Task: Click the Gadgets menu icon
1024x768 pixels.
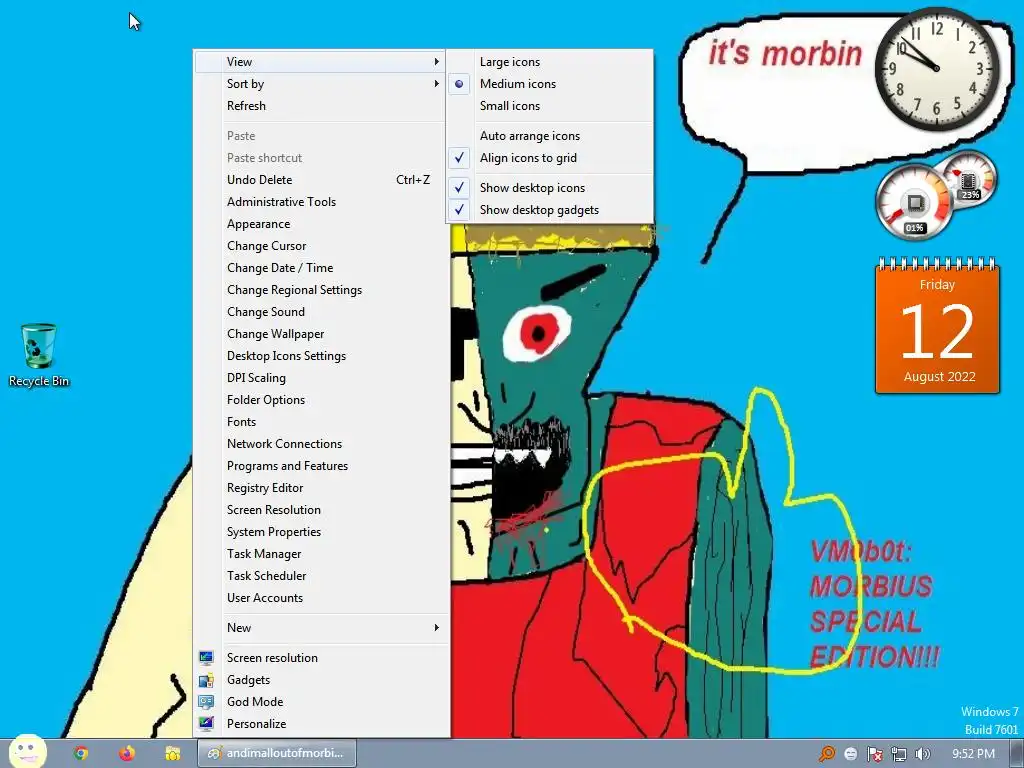Action: click(206, 680)
